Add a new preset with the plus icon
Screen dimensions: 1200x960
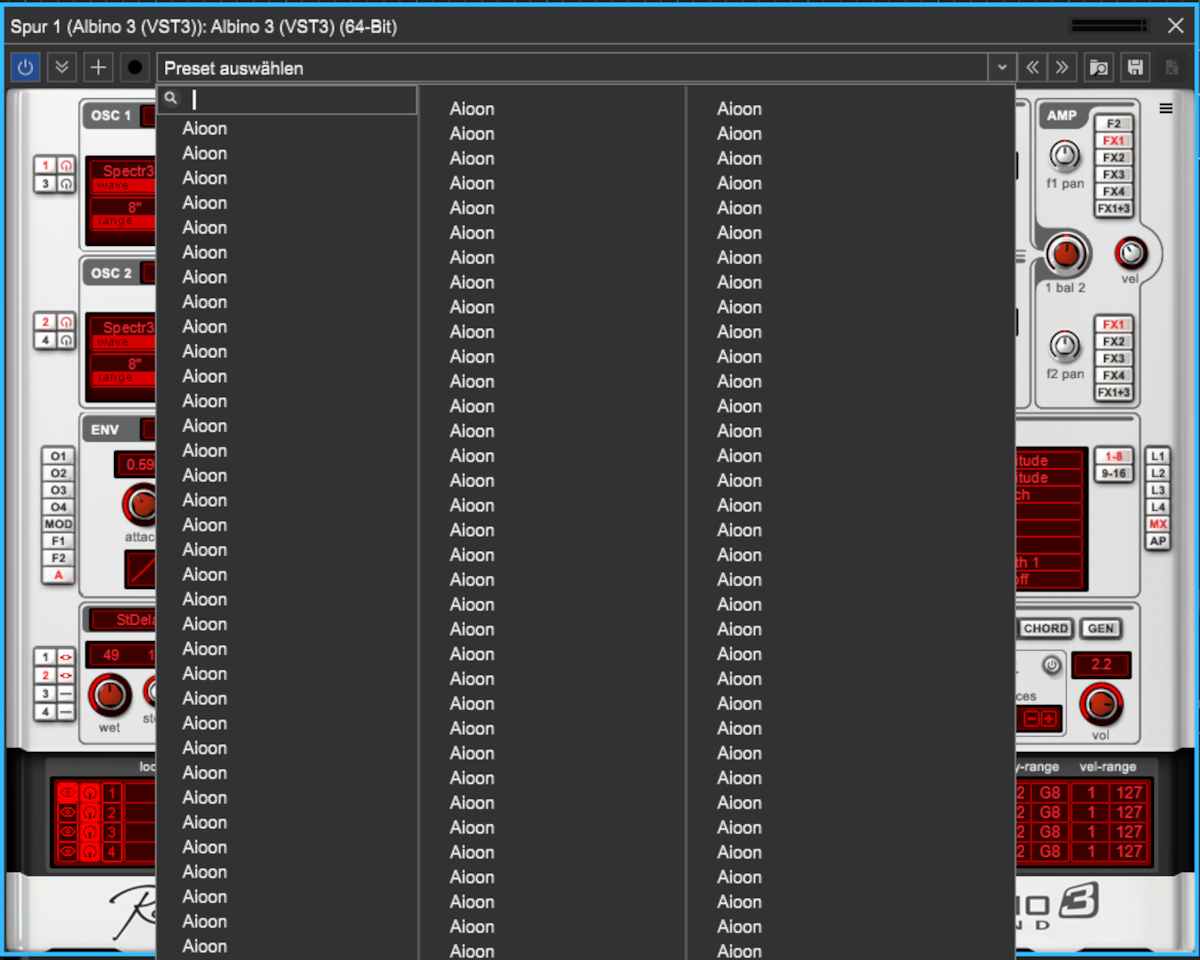(98, 68)
